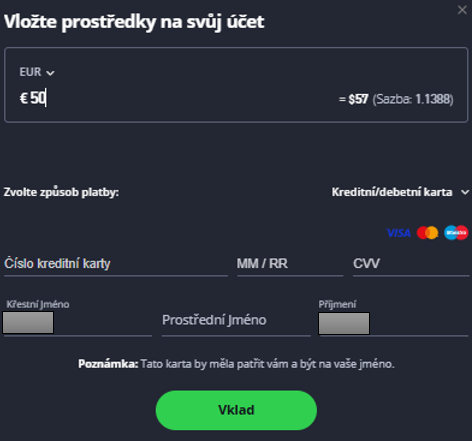The height and width of the screenshot is (441, 472).
Task: Click the Poznámka note text
Action: point(236,364)
